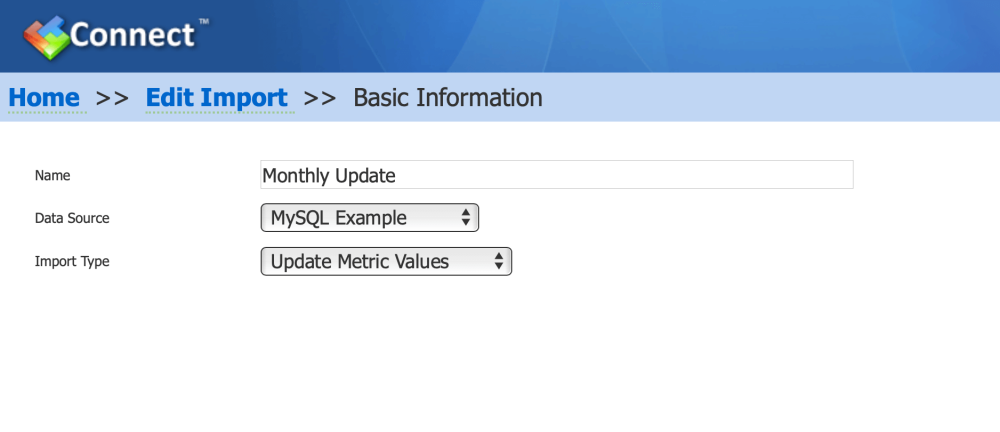
Task: Go to Home breadcrumb link
Action: click(x=44, y=98)
